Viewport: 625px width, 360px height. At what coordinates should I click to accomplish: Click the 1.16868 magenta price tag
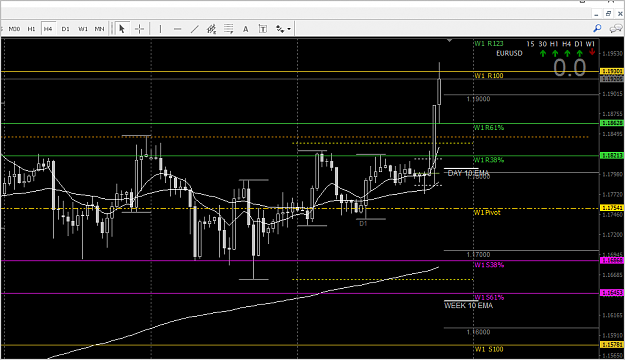(x=612, y=260)
